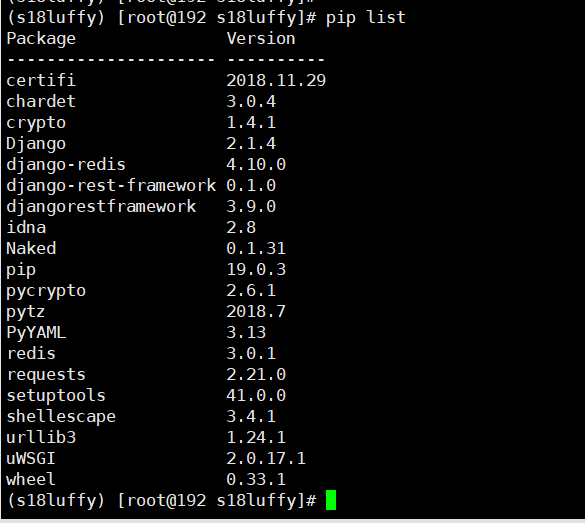Click the green terminal cursor block
The height and width of the screenshot is (523, 585).
coord(331,500)
